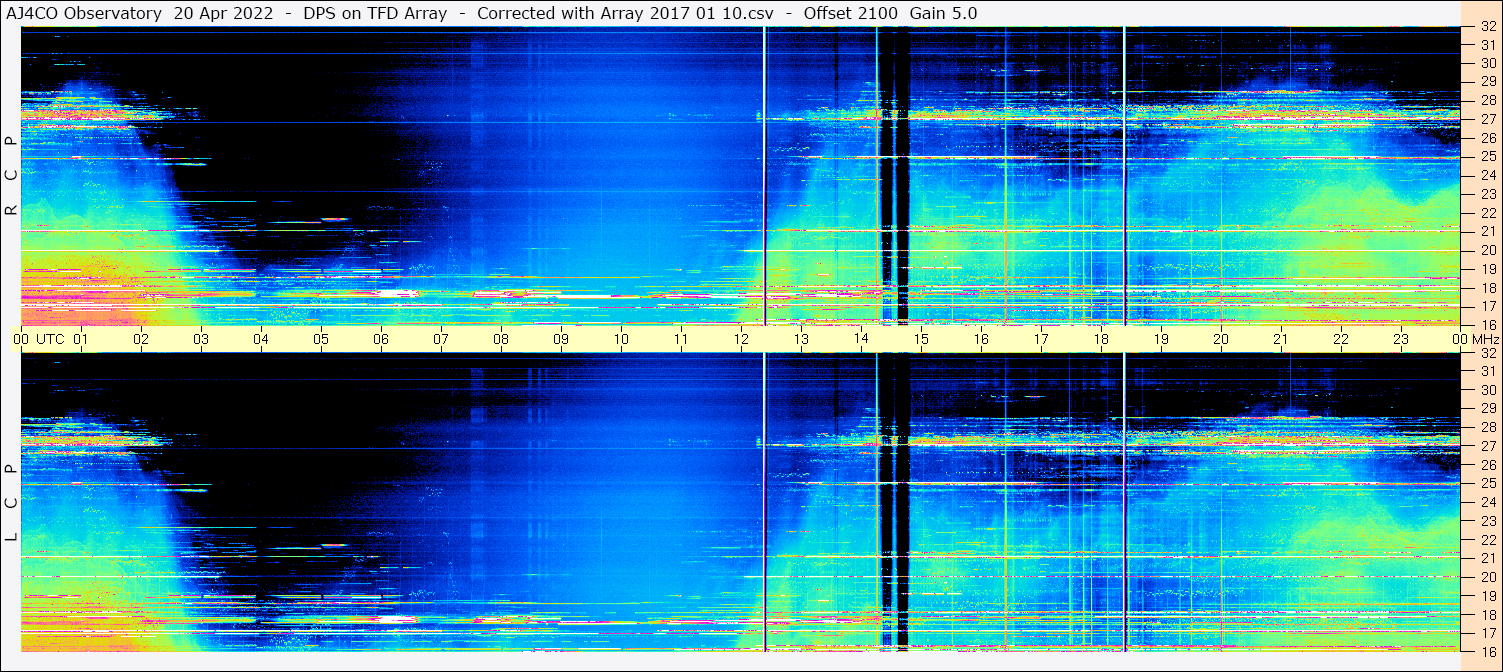Screen dimensions: 1503x672
Task: Select hour marker 05 on the time axis
Action: pyautogui.click(x=321, y=339)
